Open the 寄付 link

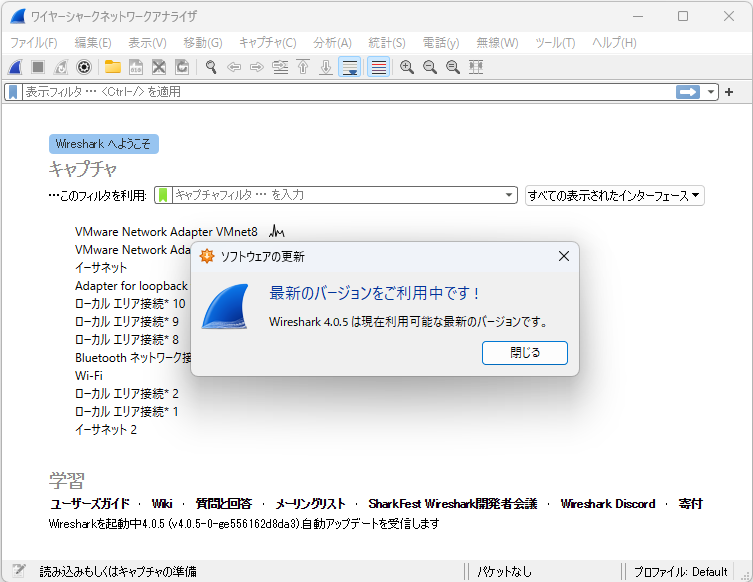click(x=691, y=504)
